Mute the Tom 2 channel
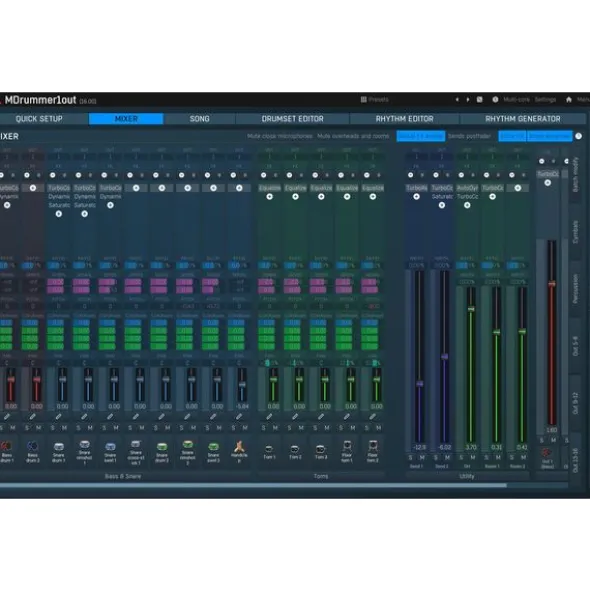The width and height of the screenshot is (590, 591). point(301,428)
